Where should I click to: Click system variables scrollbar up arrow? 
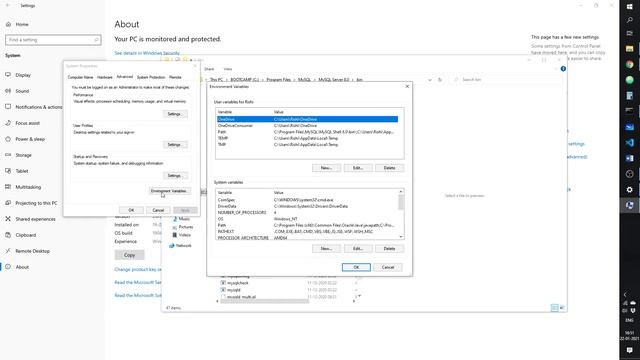(401, 191)
